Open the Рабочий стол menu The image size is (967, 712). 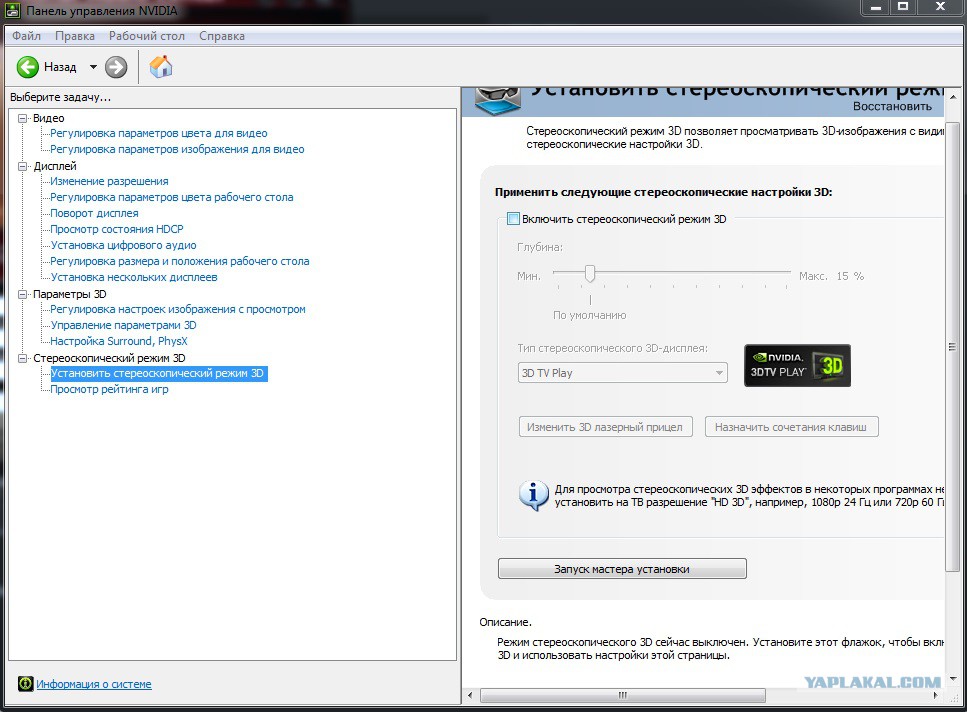coord(147,36)
